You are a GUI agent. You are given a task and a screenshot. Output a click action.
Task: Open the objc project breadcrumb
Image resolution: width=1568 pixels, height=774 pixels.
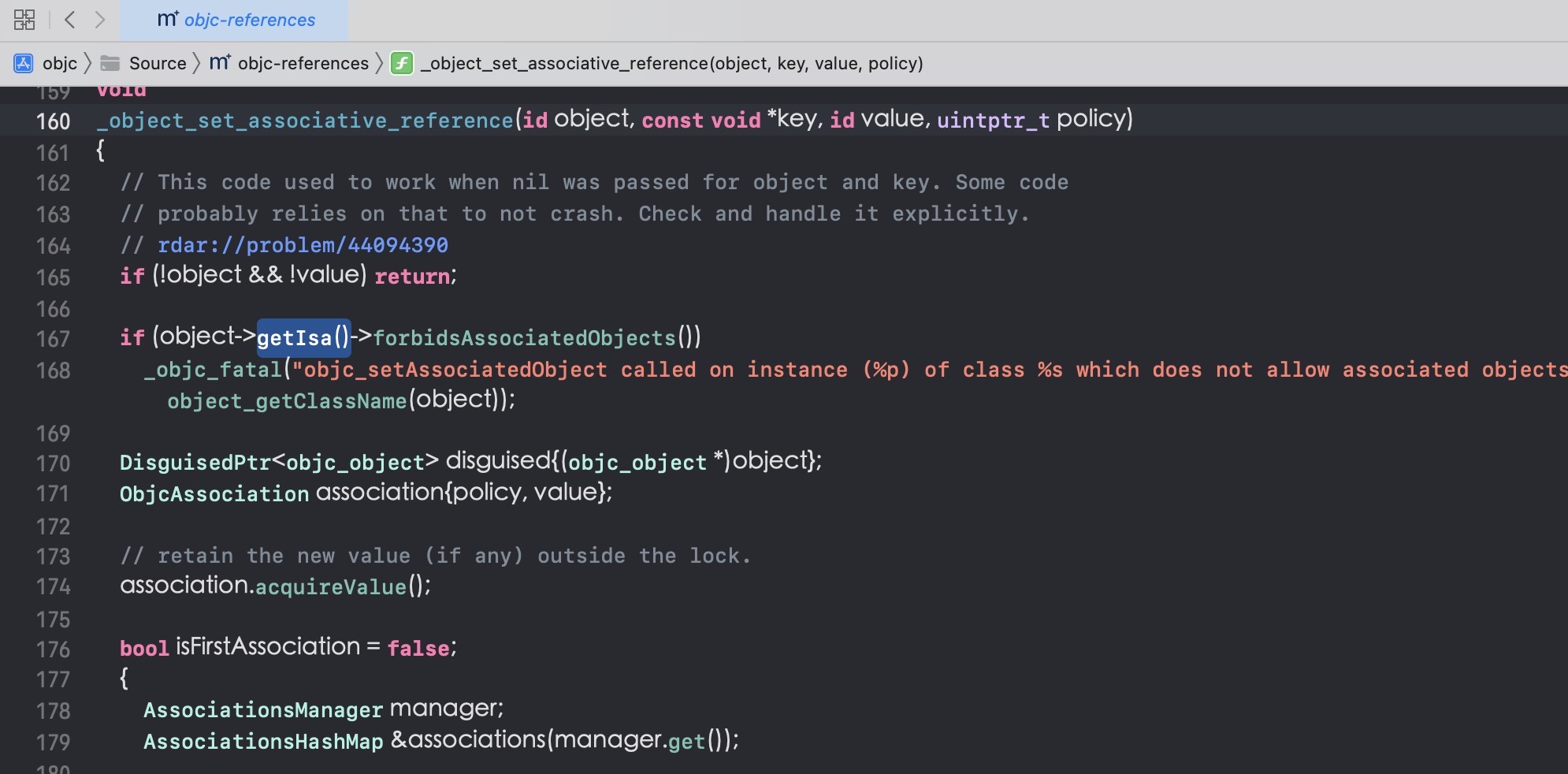pos(60,63)
